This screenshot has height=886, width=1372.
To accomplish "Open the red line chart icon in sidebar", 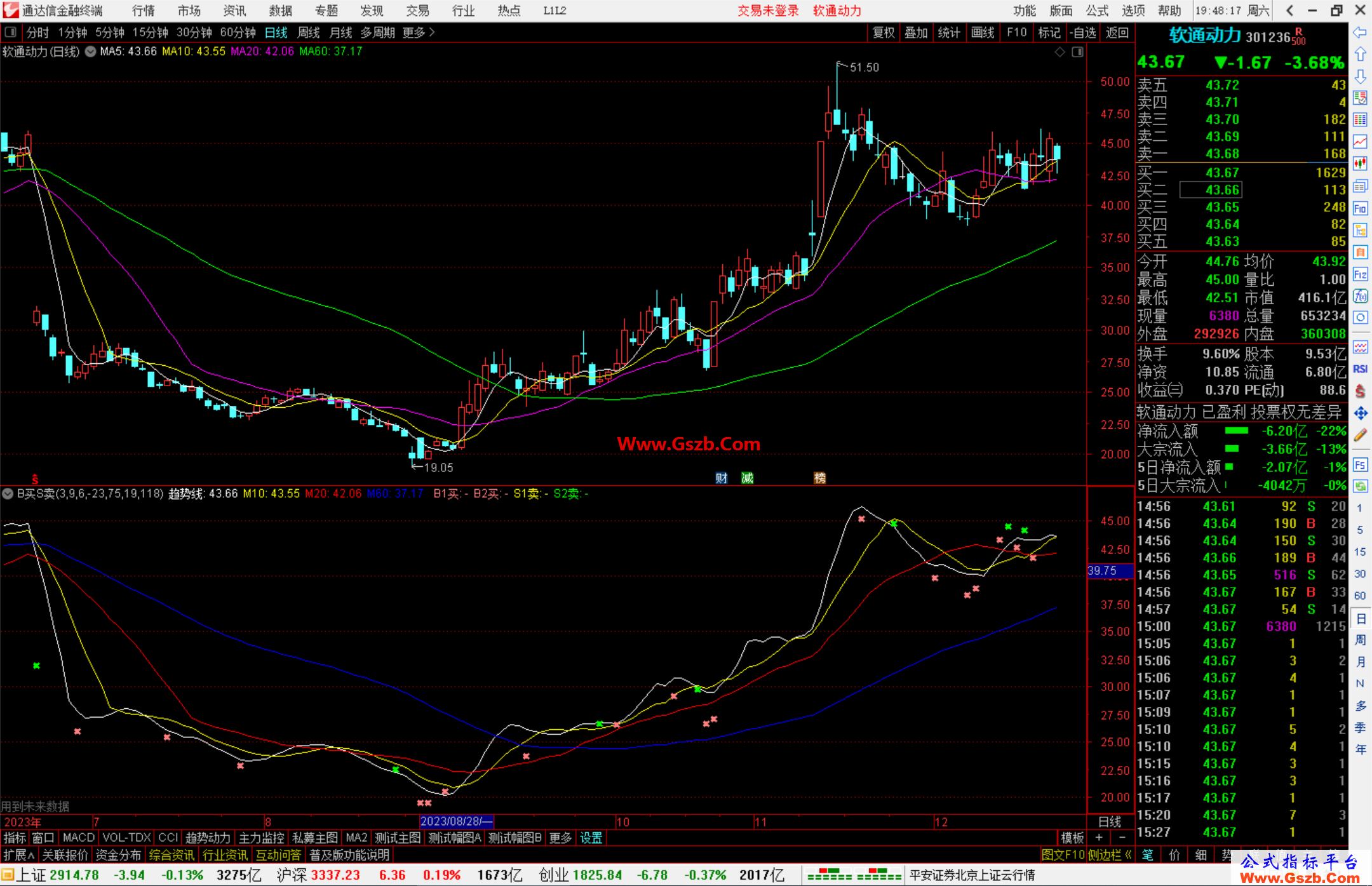I will tap(1360, 142).
